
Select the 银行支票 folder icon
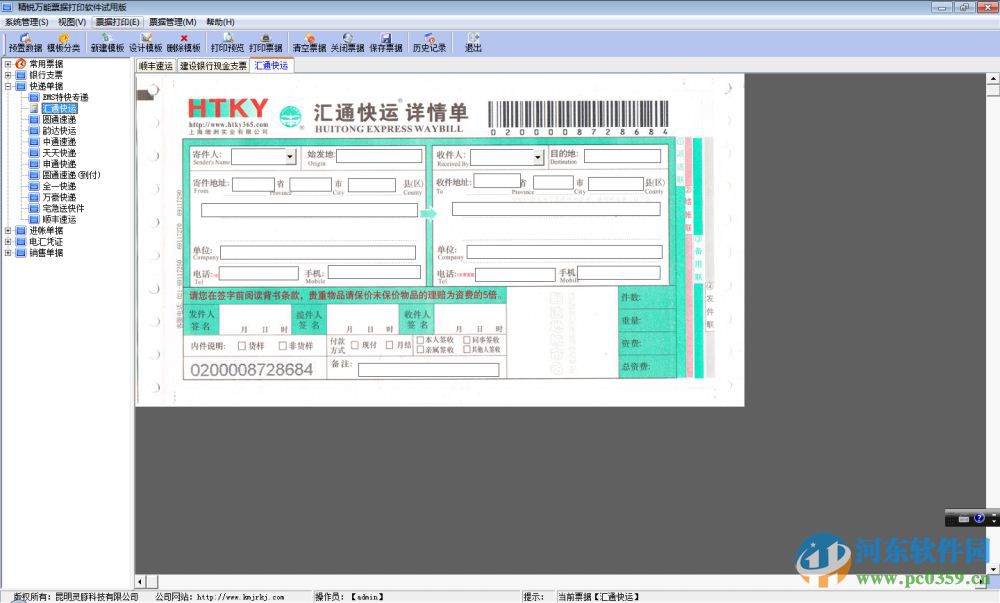pyautogui.click(x=21, y=75)
